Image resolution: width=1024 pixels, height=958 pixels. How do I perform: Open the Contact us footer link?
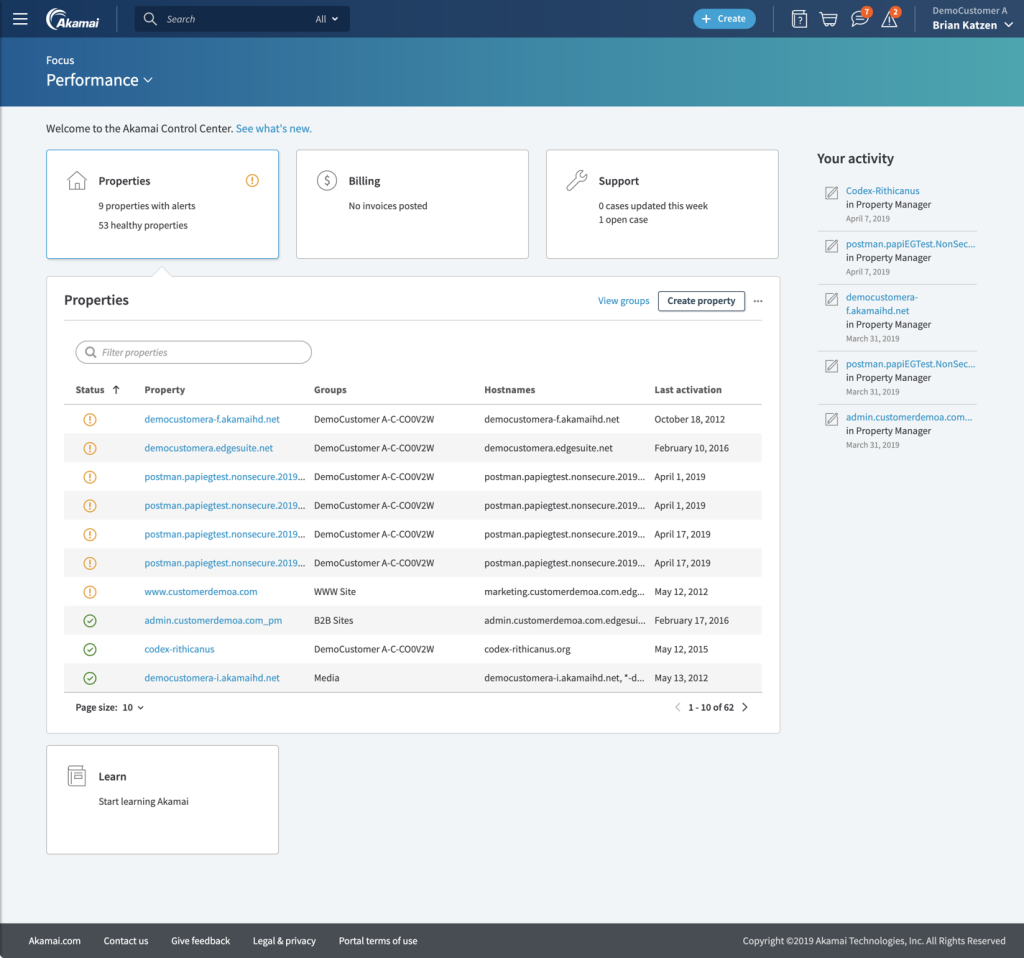click(x=126, y=941)
